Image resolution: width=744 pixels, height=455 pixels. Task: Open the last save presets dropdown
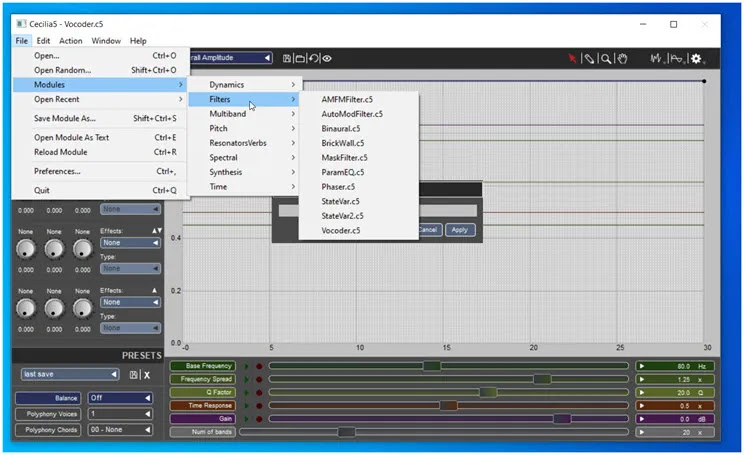point(69,374)
